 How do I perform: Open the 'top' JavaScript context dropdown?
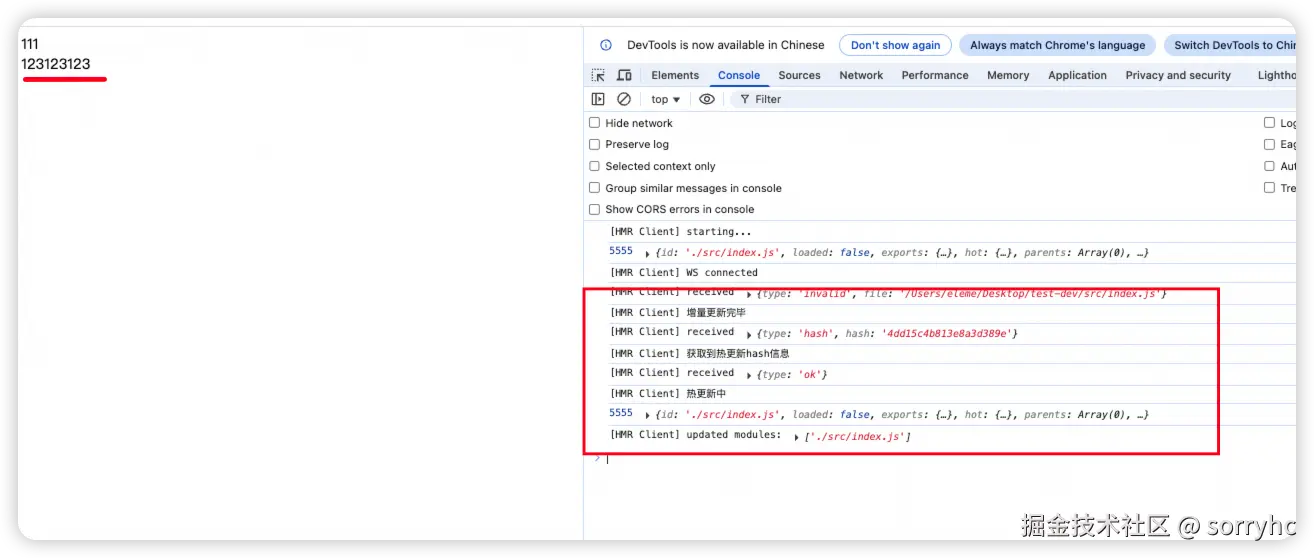[x=665, y=99]
